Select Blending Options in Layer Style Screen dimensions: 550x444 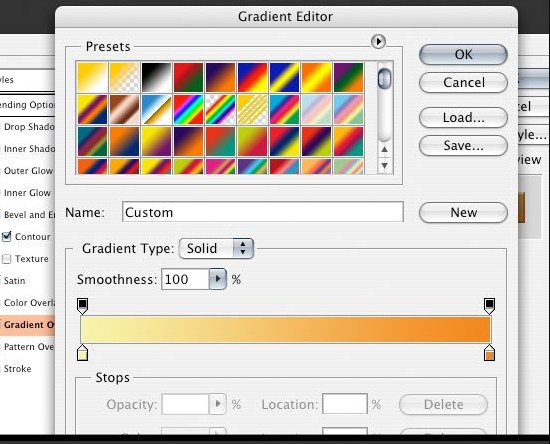click(27, 105)
